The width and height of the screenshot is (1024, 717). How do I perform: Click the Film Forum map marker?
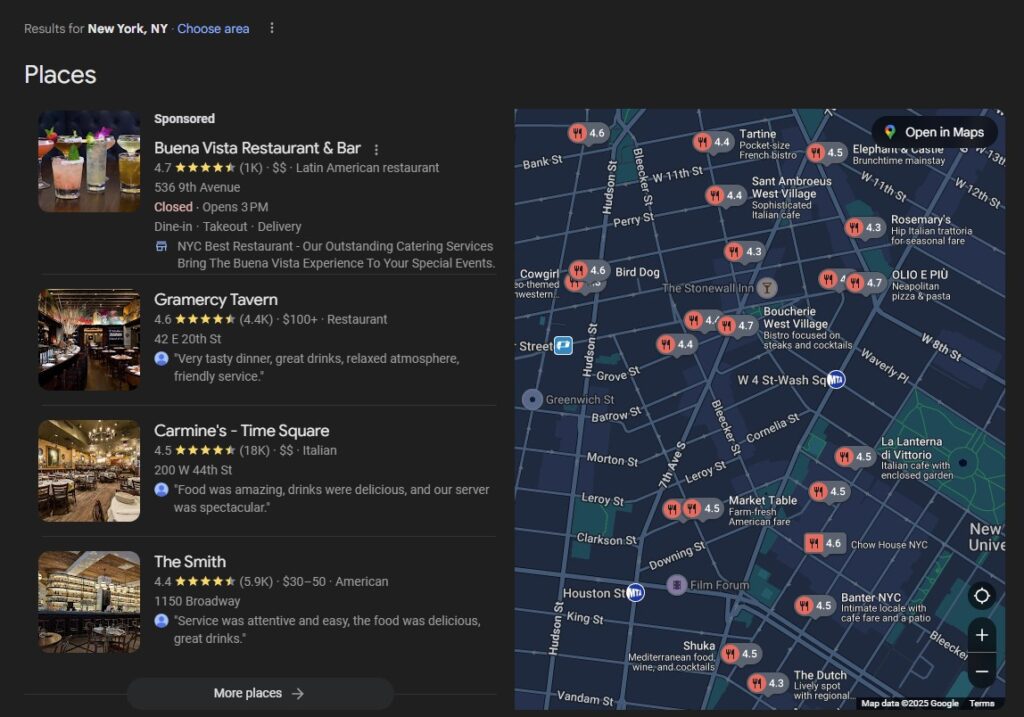pos(677,584)
